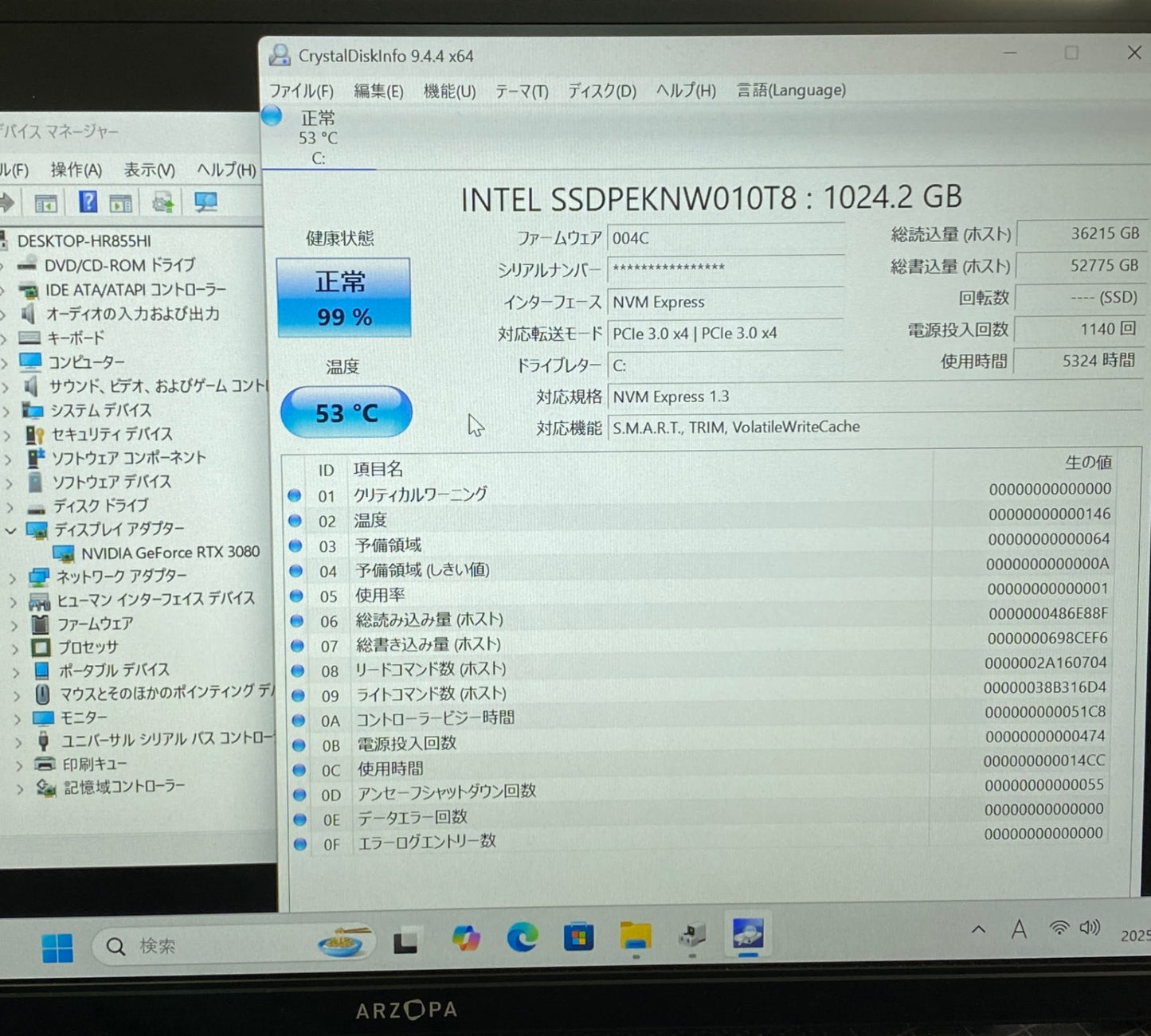The image size is (1151, 1036).
Task: Click the 53 °C temperature gauge
Action: (346, 412)
